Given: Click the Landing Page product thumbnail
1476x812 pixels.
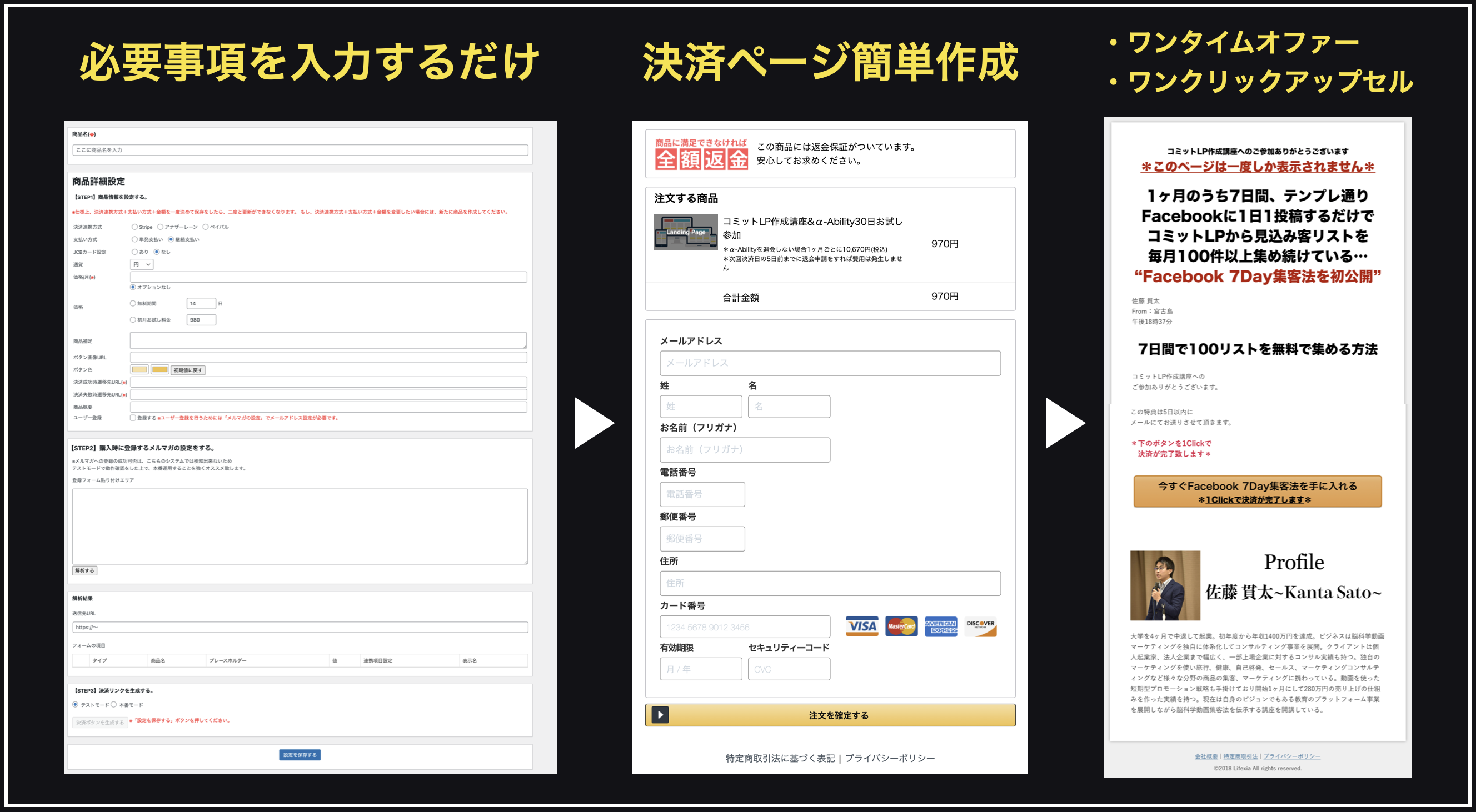Looking at the screenshot, I should pyautogui.click(x=685, y=232).
